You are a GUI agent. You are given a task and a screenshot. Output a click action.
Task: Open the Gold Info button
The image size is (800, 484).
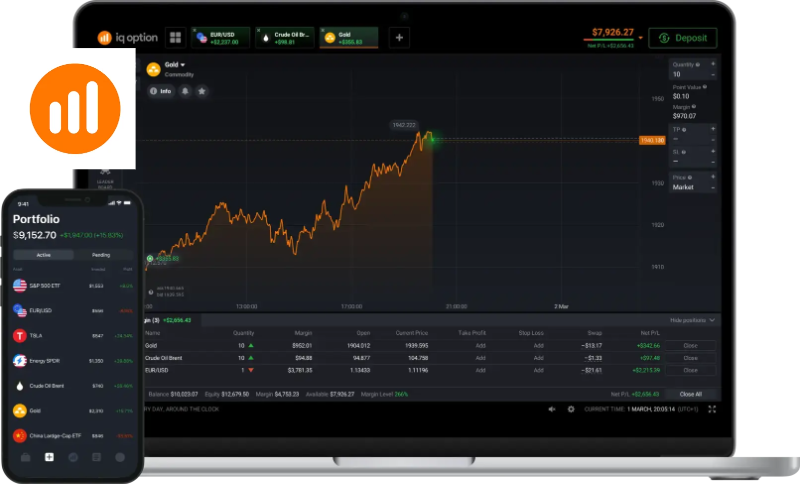161,91
